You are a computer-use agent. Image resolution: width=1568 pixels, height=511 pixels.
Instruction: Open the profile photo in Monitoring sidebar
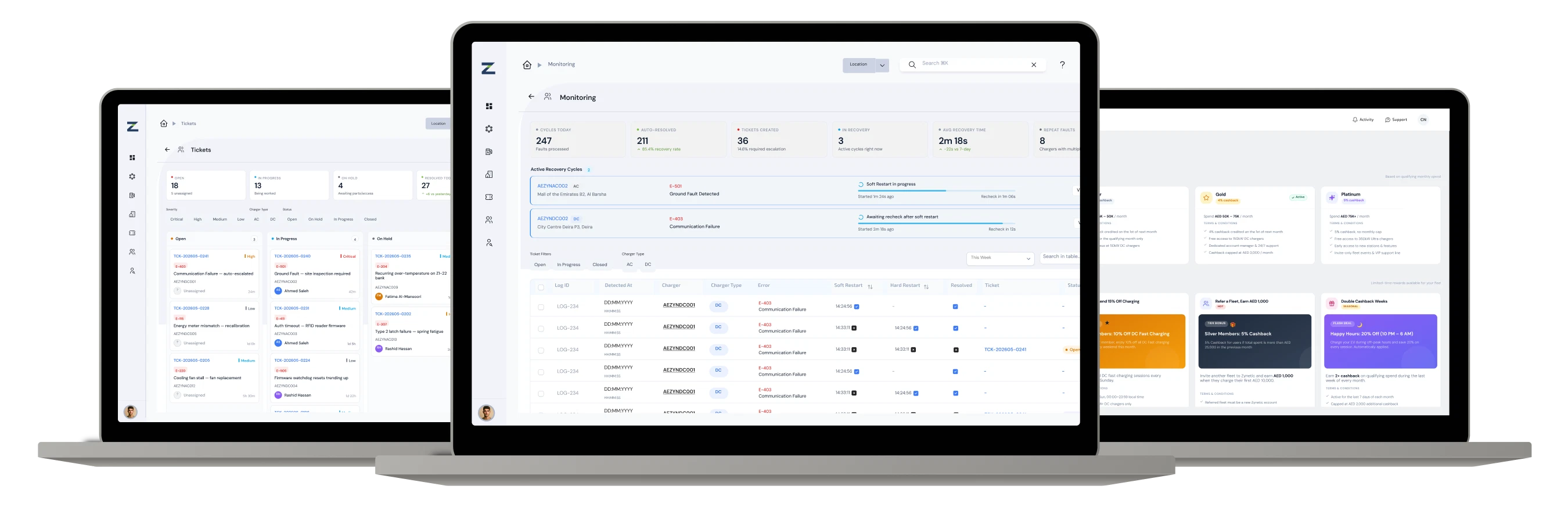[486, 413]
